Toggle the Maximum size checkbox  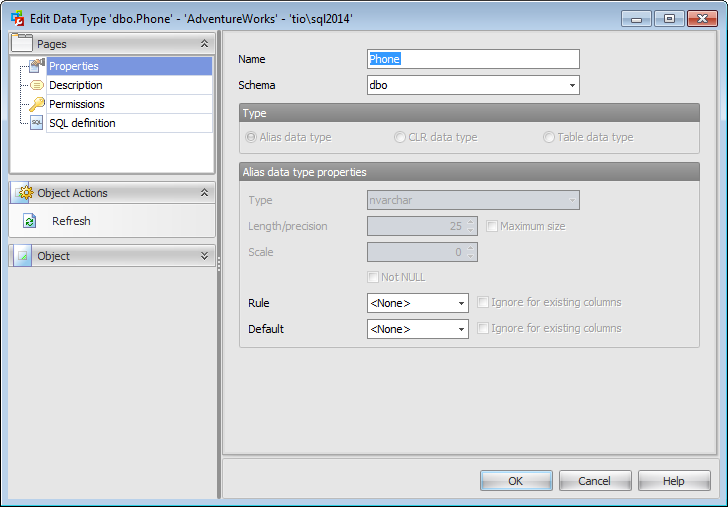[492, 226]
